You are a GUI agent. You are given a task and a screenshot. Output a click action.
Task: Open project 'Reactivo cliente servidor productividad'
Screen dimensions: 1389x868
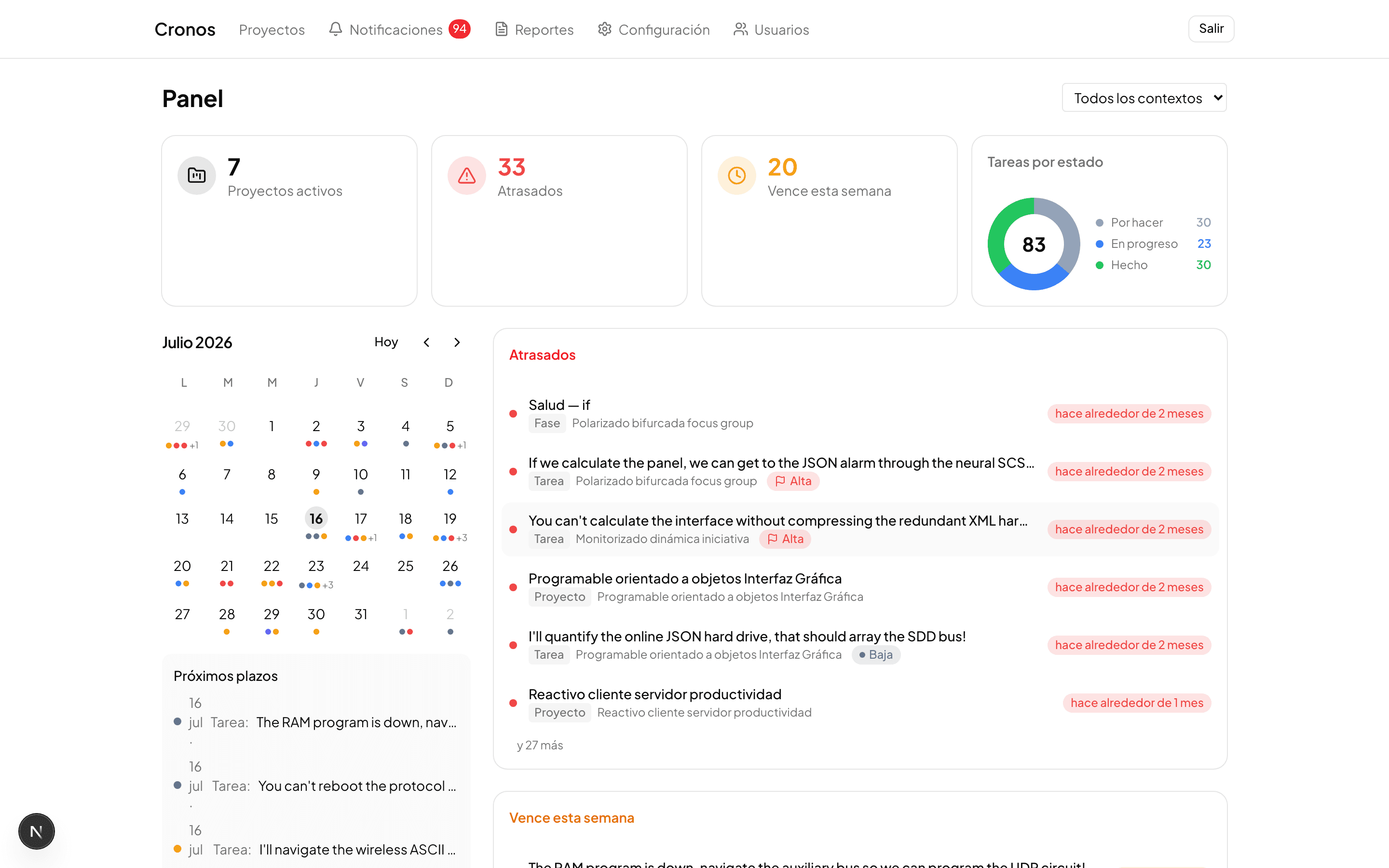pos(860,703)
